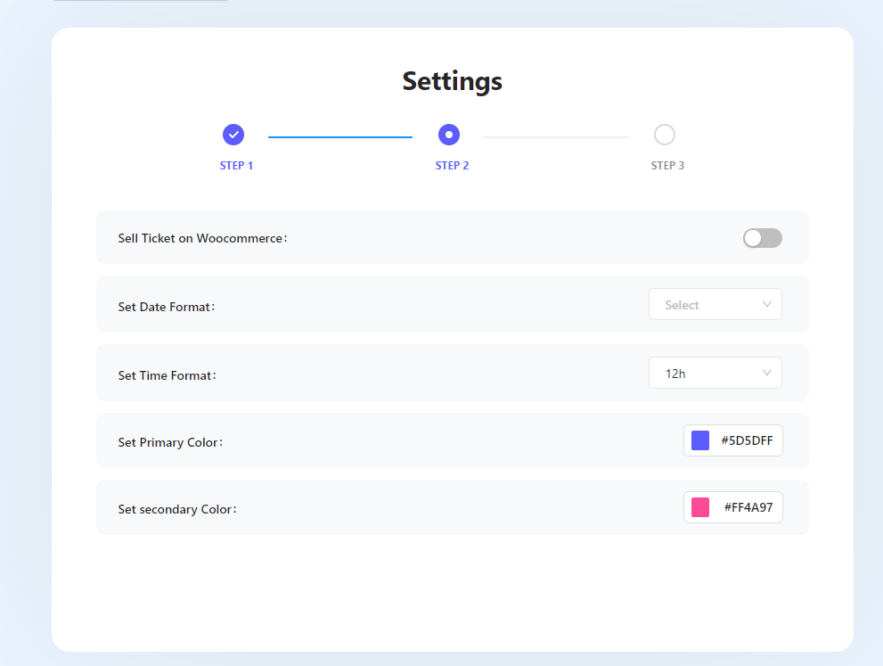
Task: Expand the chevron on the Select date dropdown
Action: click(767, 304)
